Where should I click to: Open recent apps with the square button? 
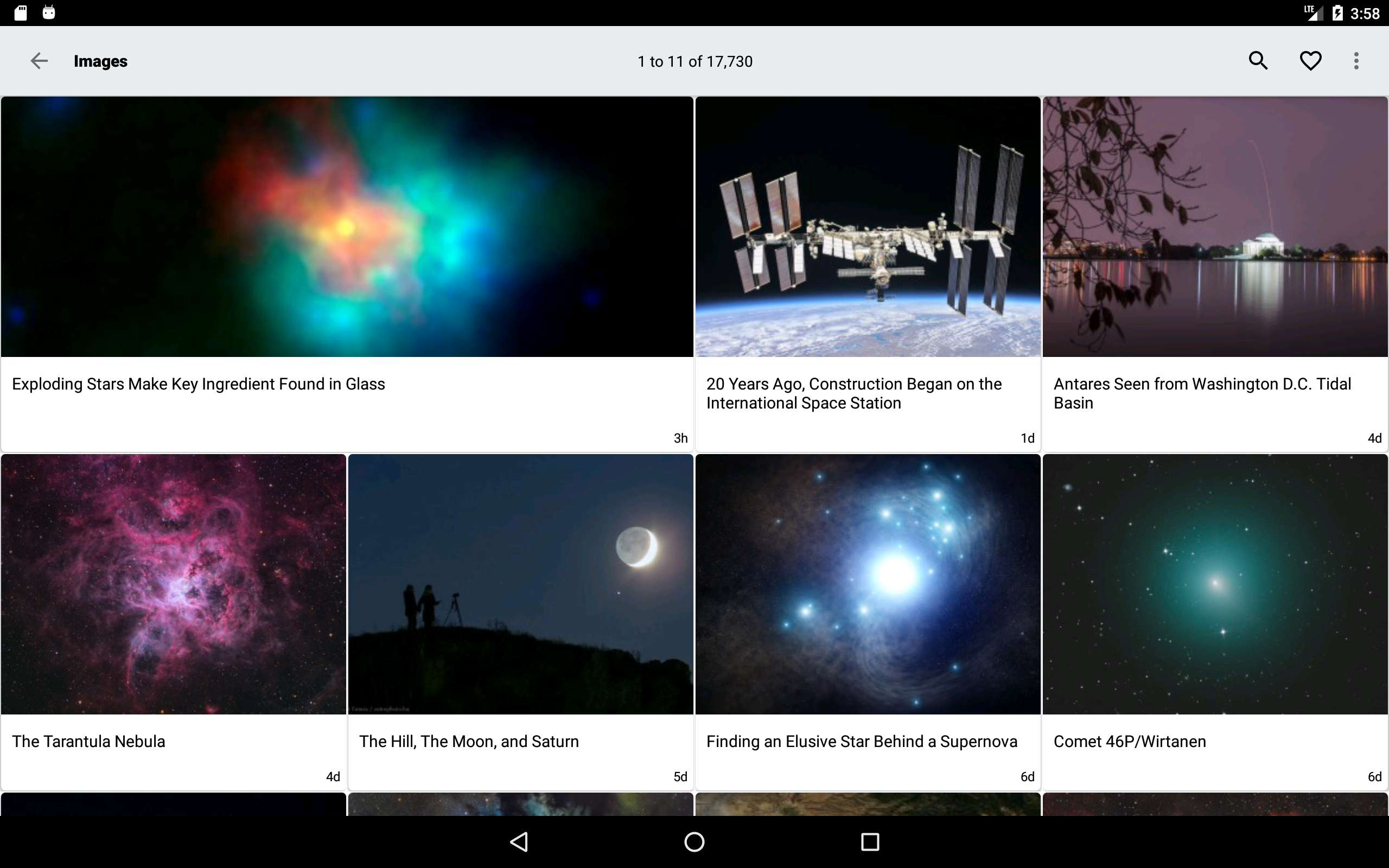[x=869, y=841]
